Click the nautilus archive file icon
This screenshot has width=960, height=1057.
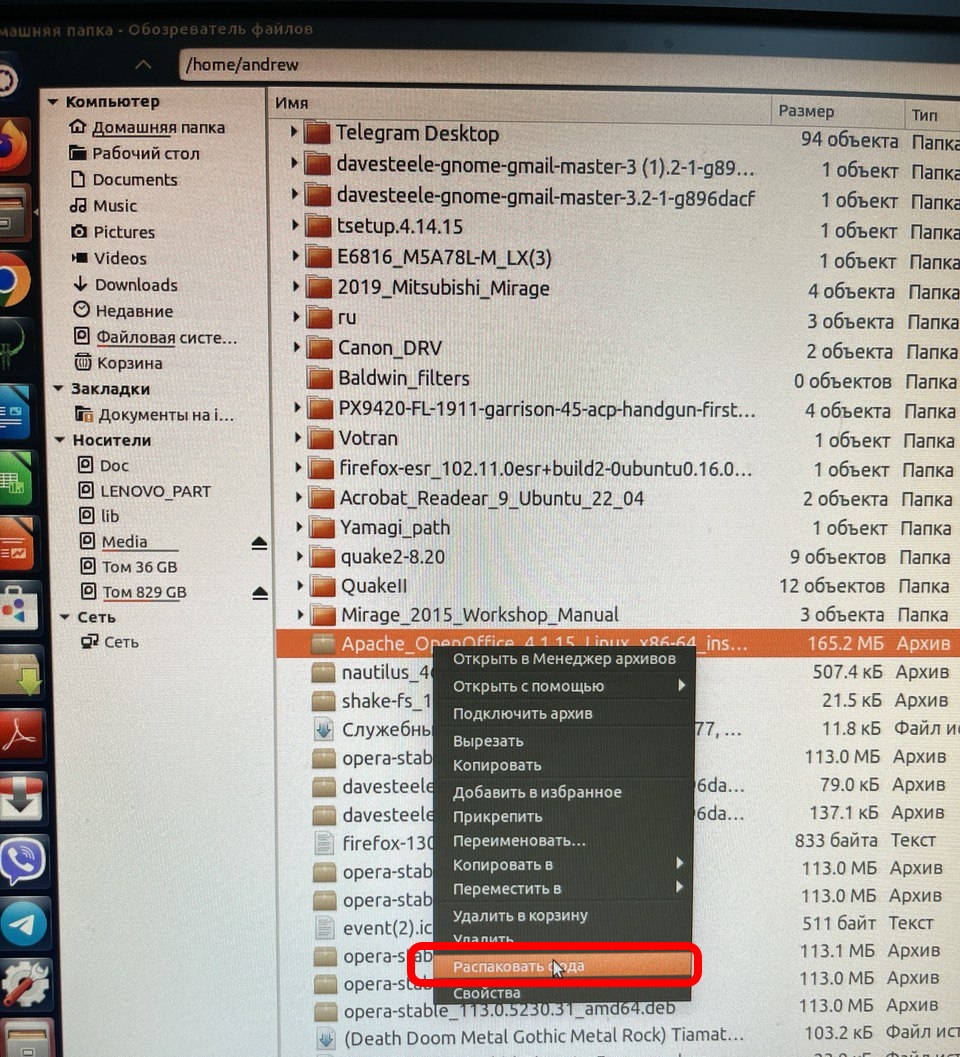pyautogui.click(x=324, y=672)
